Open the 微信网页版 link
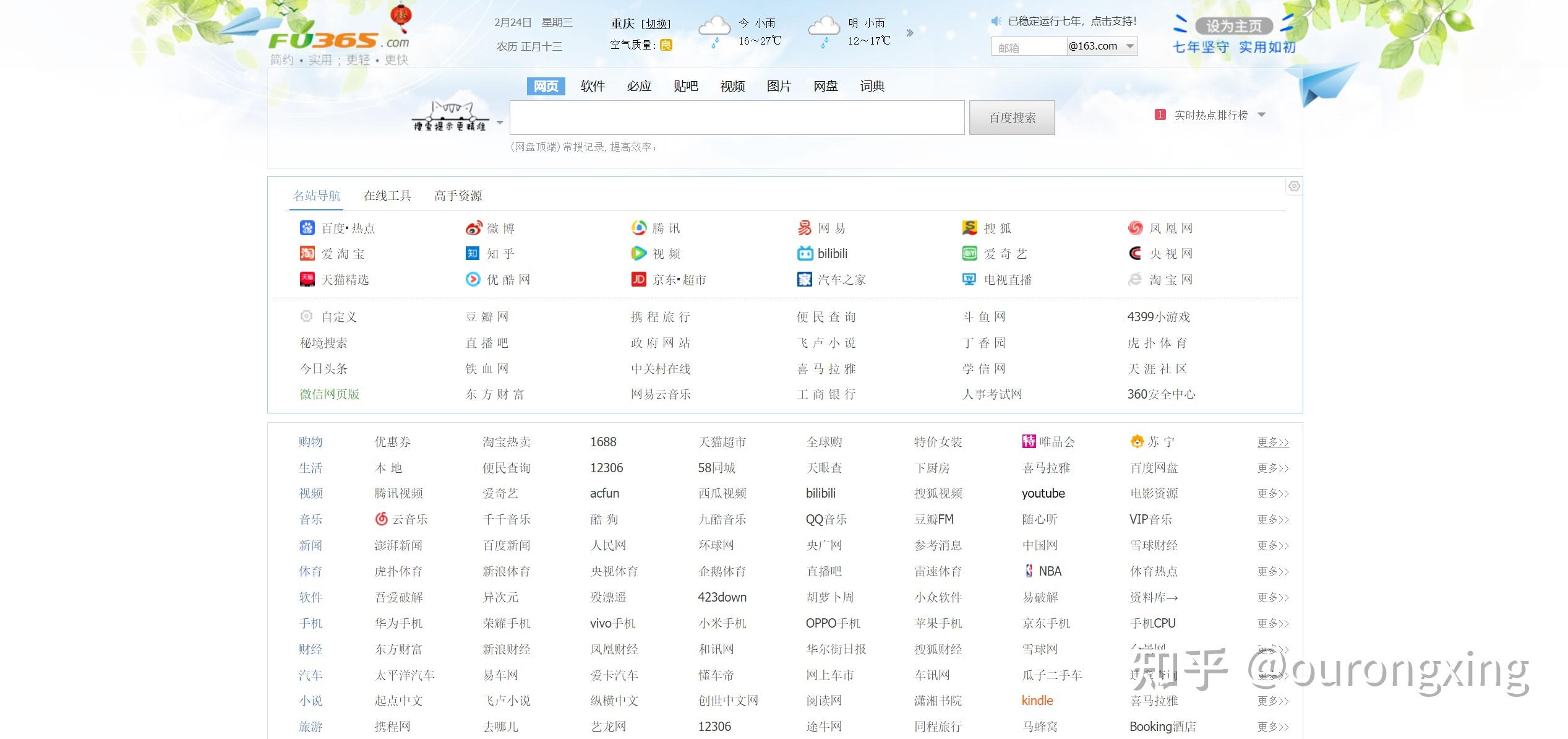Screen dimensions: 1568x739 pyautogui.click(x=330, y=394)
